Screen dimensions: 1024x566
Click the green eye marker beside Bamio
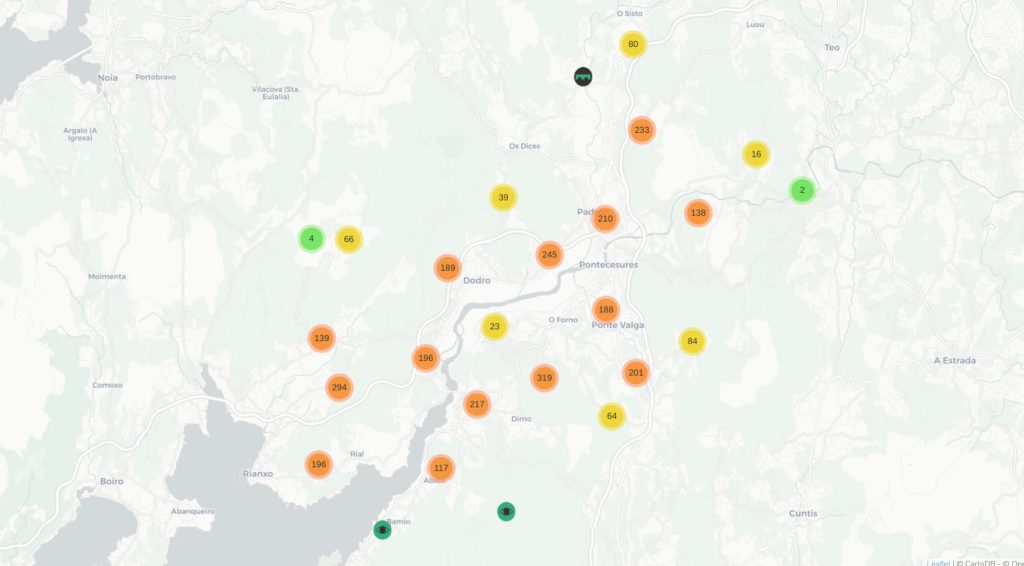pyautogui.click(x=382, y=530)
